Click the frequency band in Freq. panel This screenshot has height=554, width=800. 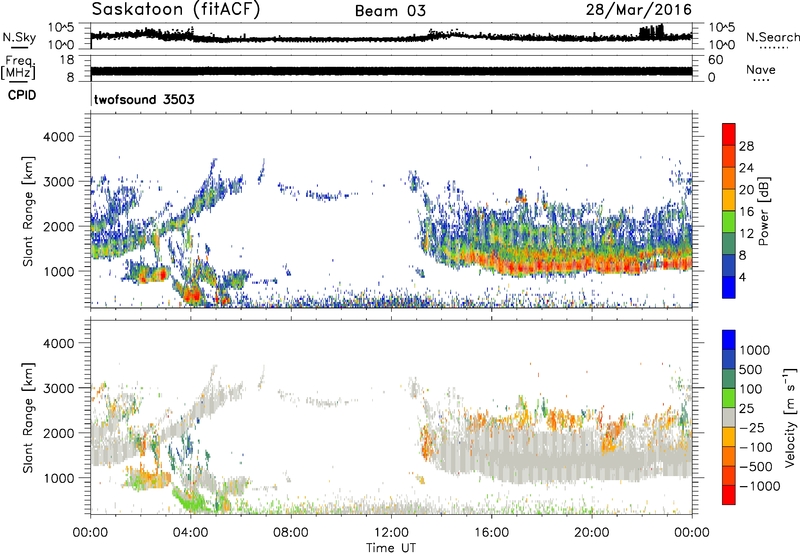(x=391, y=71)
